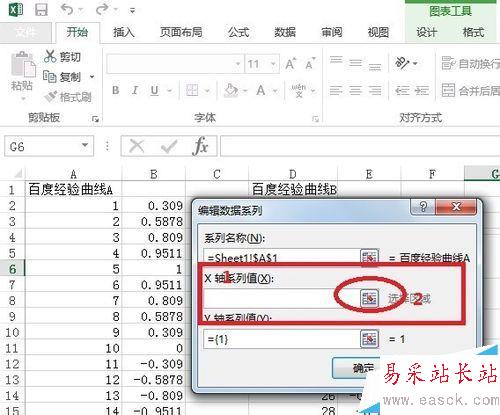This screenshot has width=500, height=415.
Task: Click the X 轴系列值 input field
Action: click(282, 298)
